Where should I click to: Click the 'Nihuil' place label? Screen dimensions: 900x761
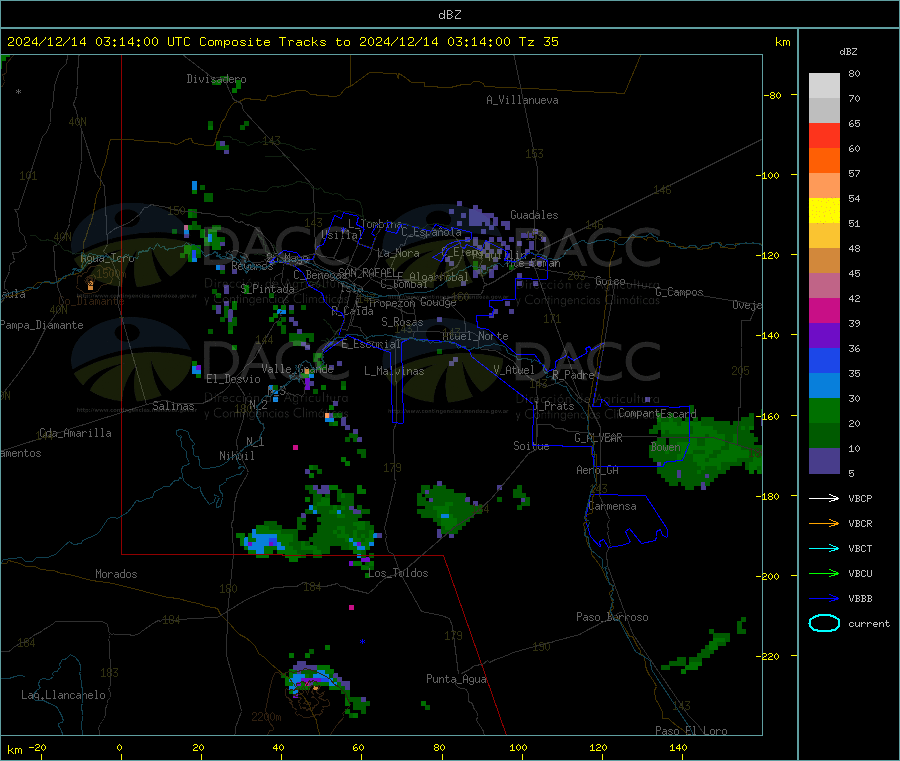[237, 456]
